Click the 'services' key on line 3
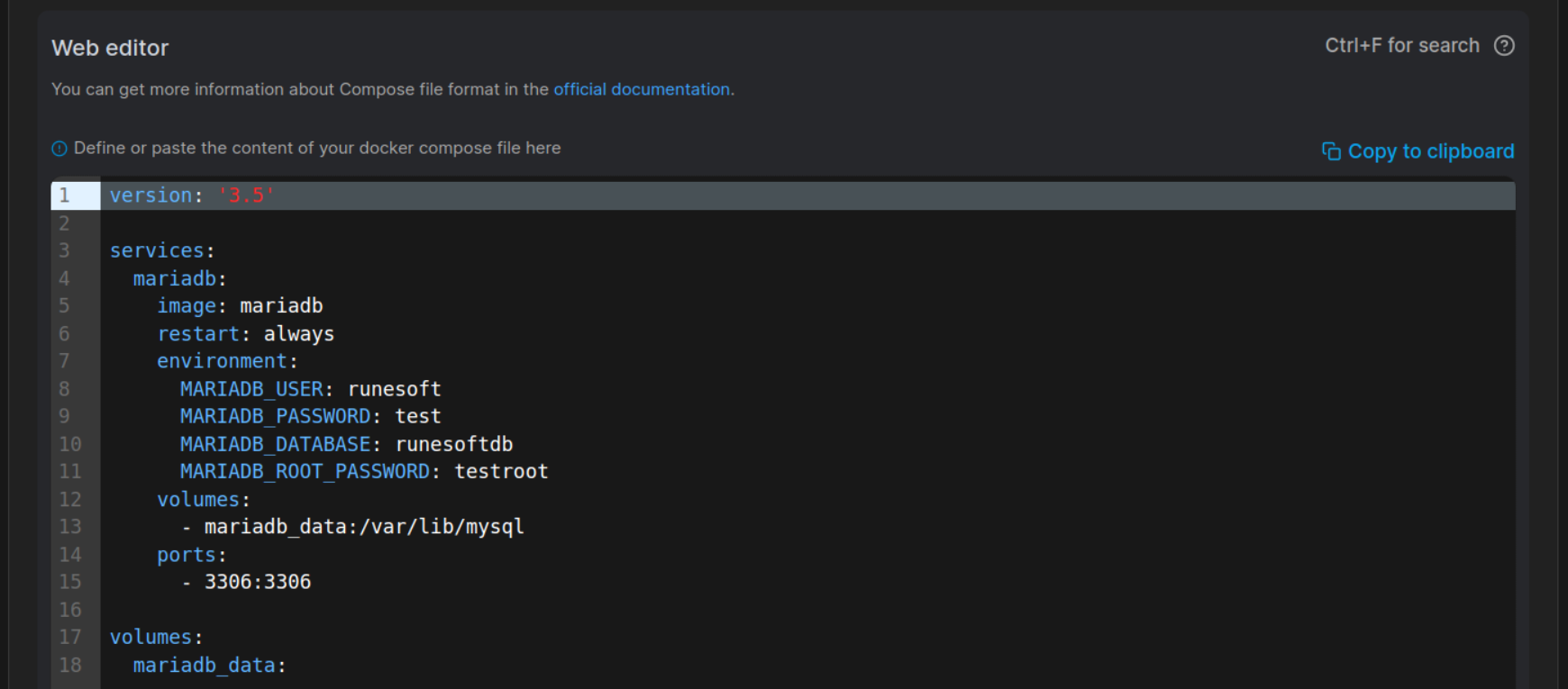The height and width of the screenshot is (689, 1568). tap(157, 250)
